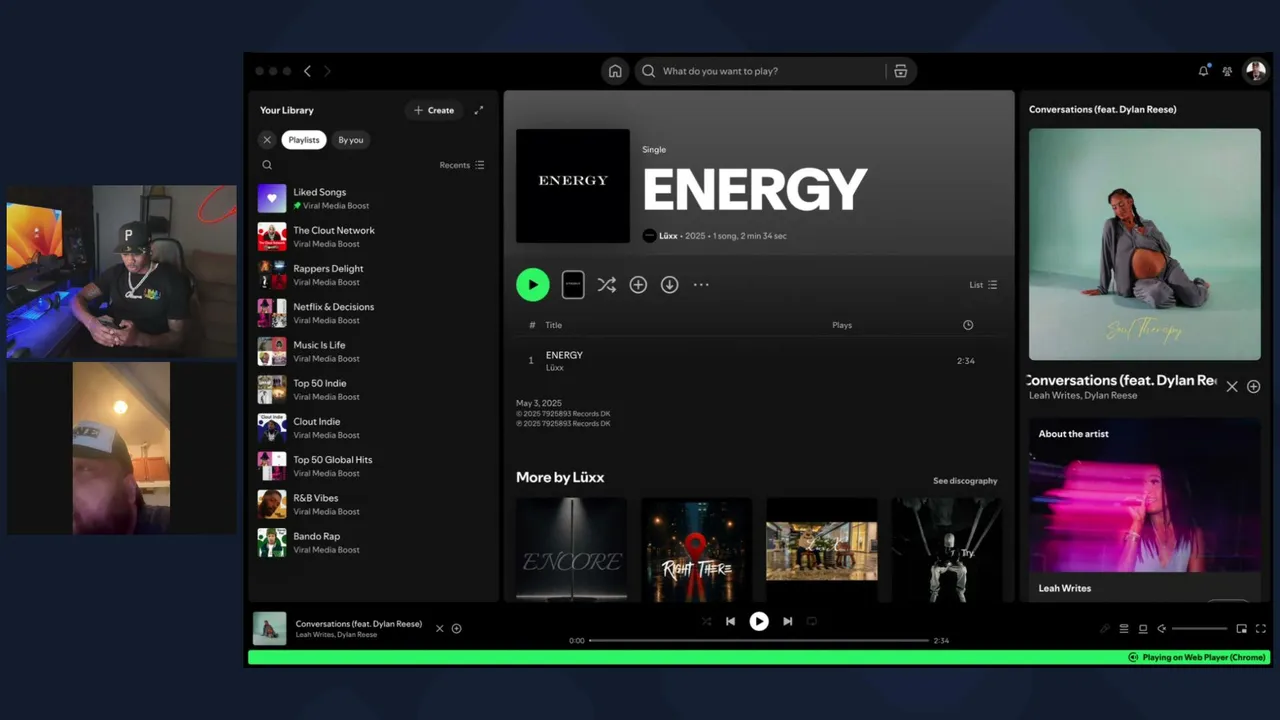The height and width of the screenshot is (720, 1280).
Task: Open the Friend Activity icon beside the bell
Action: (x=1227, y=71)
